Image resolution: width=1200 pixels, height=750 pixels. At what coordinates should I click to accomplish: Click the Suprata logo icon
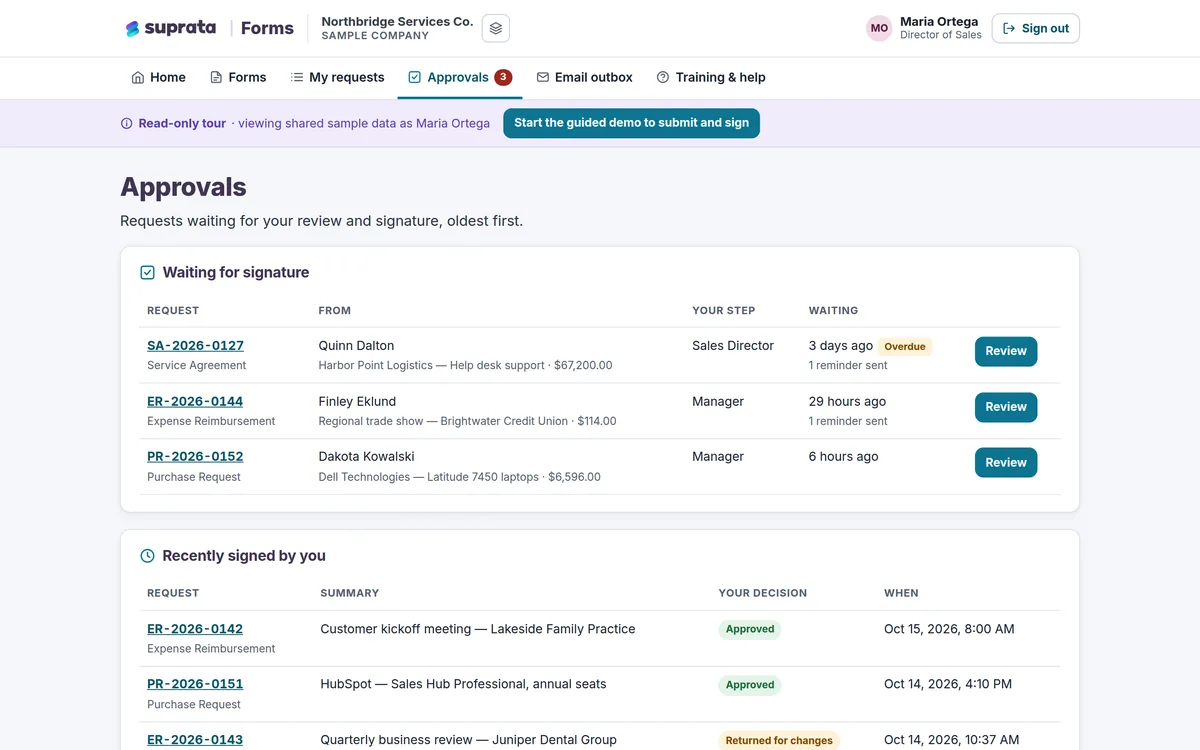click(132, 29)
